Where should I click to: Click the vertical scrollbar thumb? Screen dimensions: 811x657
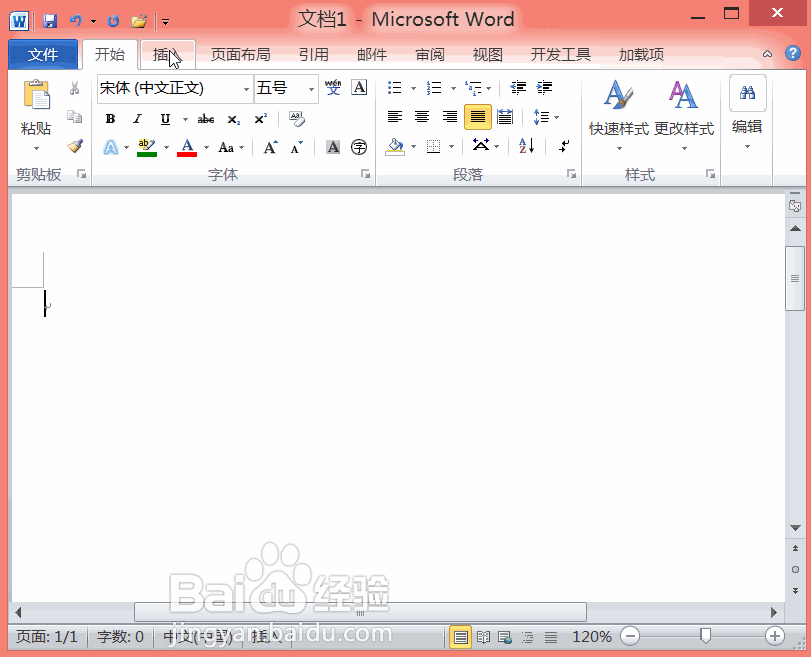(x=795, y=278)
